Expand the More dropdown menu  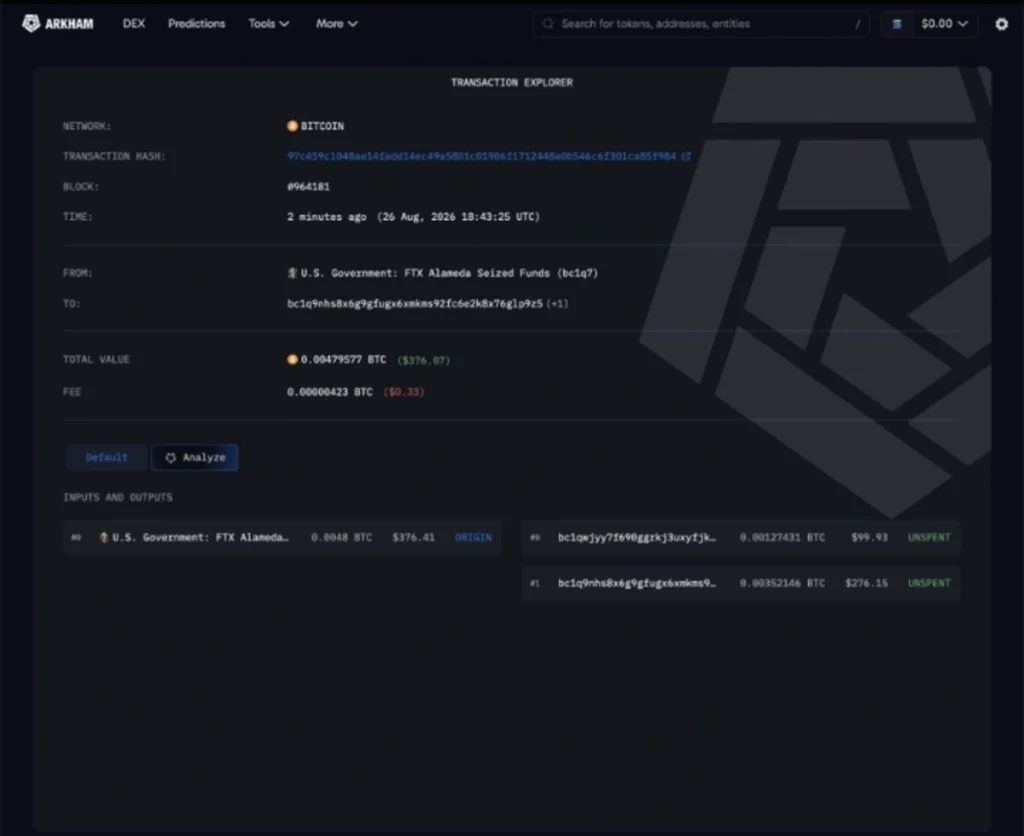click(336, 24)
